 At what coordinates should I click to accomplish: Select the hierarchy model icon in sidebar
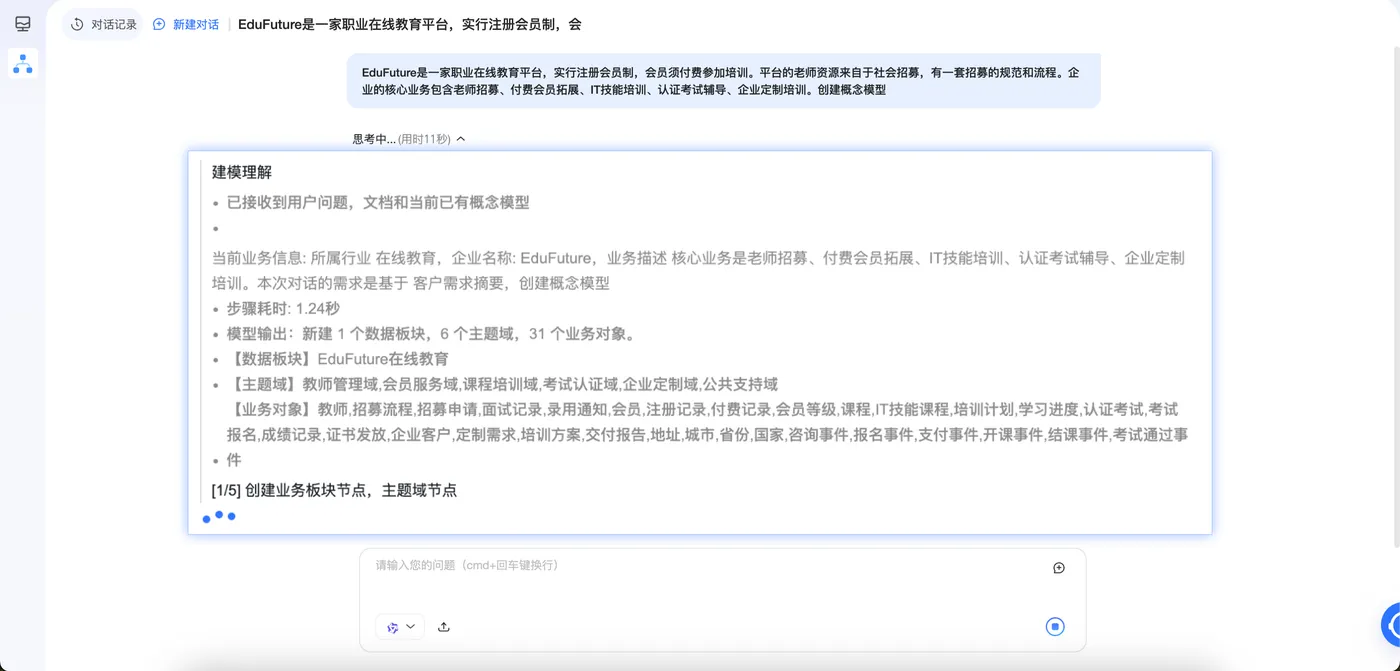22,64
